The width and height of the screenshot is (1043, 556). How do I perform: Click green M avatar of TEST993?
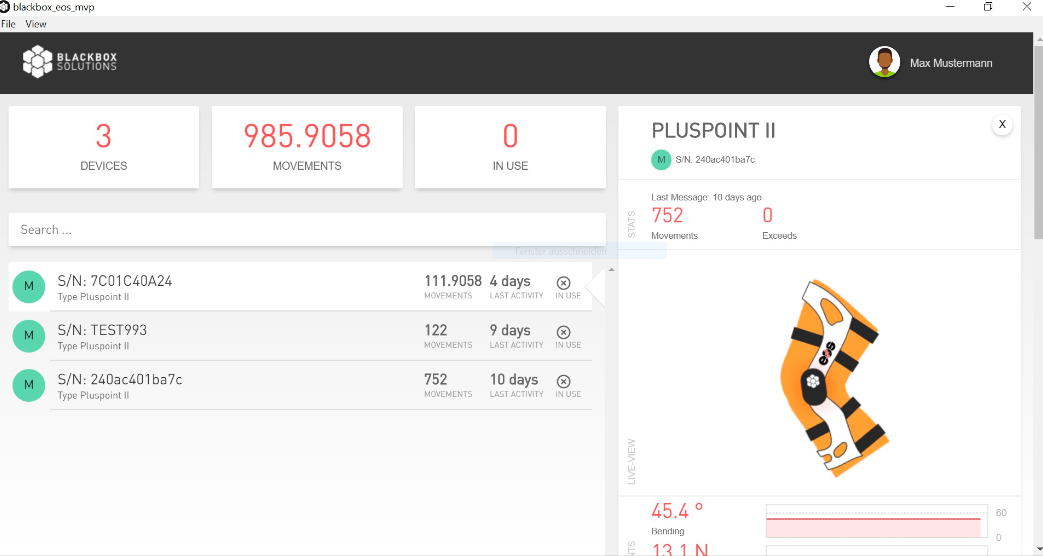tap(29, 336)
